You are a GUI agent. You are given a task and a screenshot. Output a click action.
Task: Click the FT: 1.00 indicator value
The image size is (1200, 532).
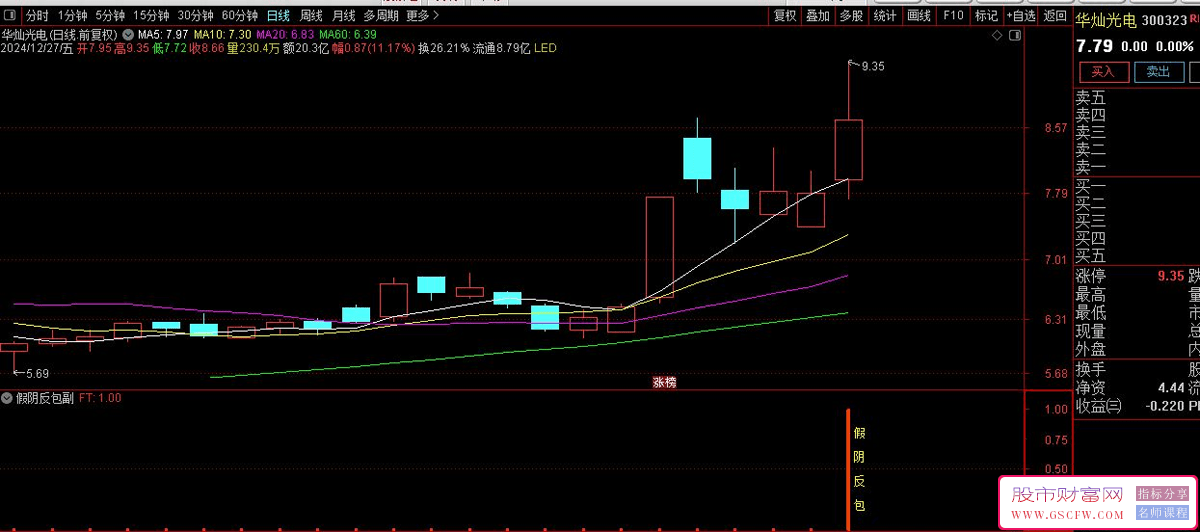point(100,398)
